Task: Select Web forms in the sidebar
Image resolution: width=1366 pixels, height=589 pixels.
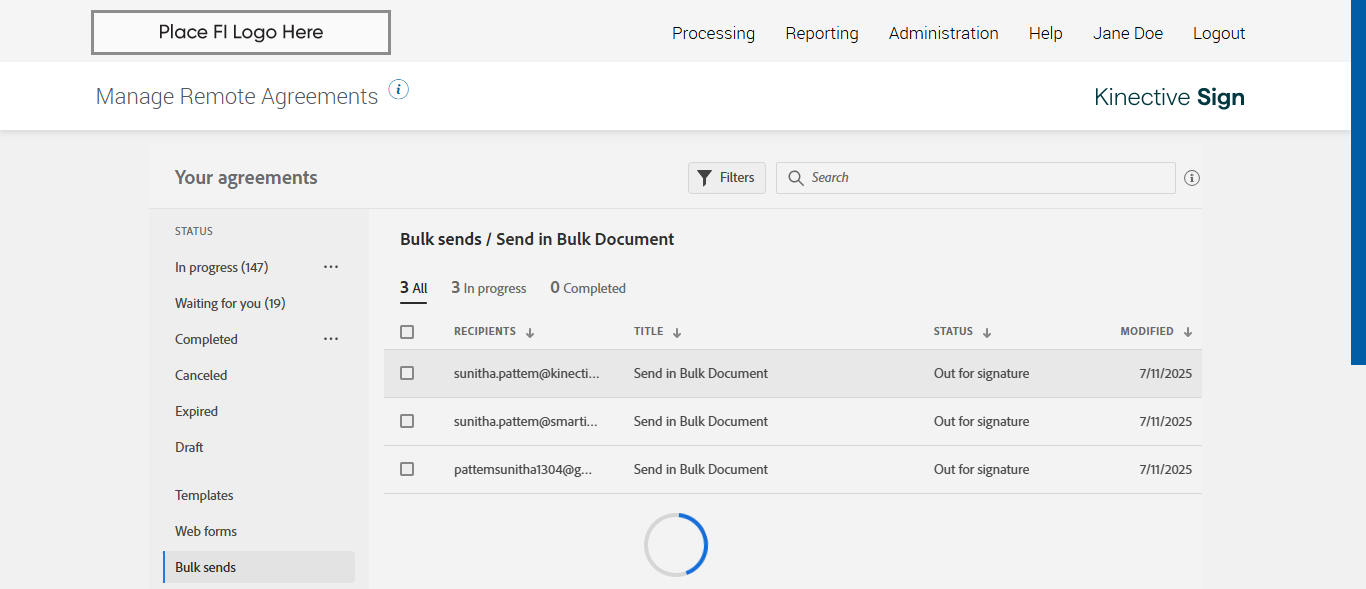Action: tap(206, 531)
